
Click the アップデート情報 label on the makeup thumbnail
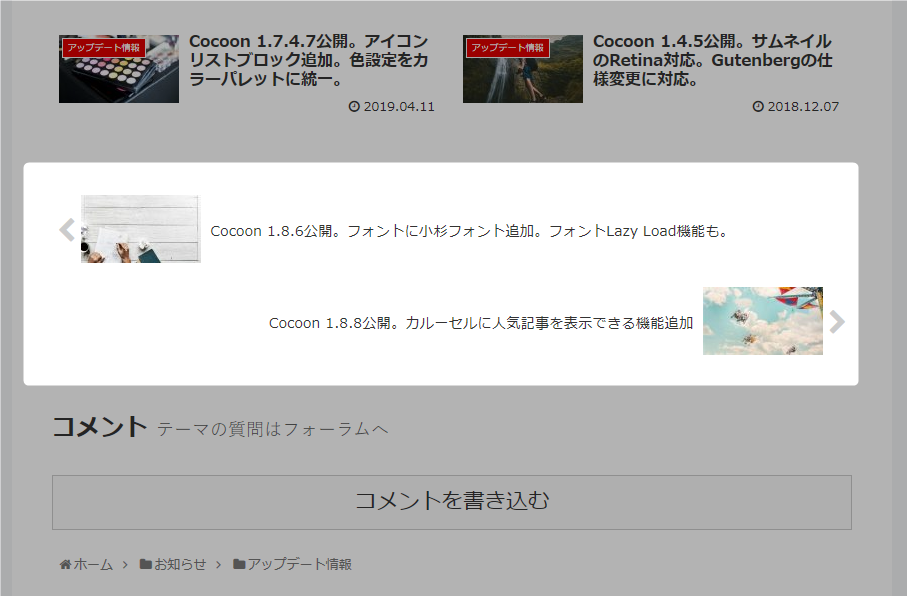104,47
